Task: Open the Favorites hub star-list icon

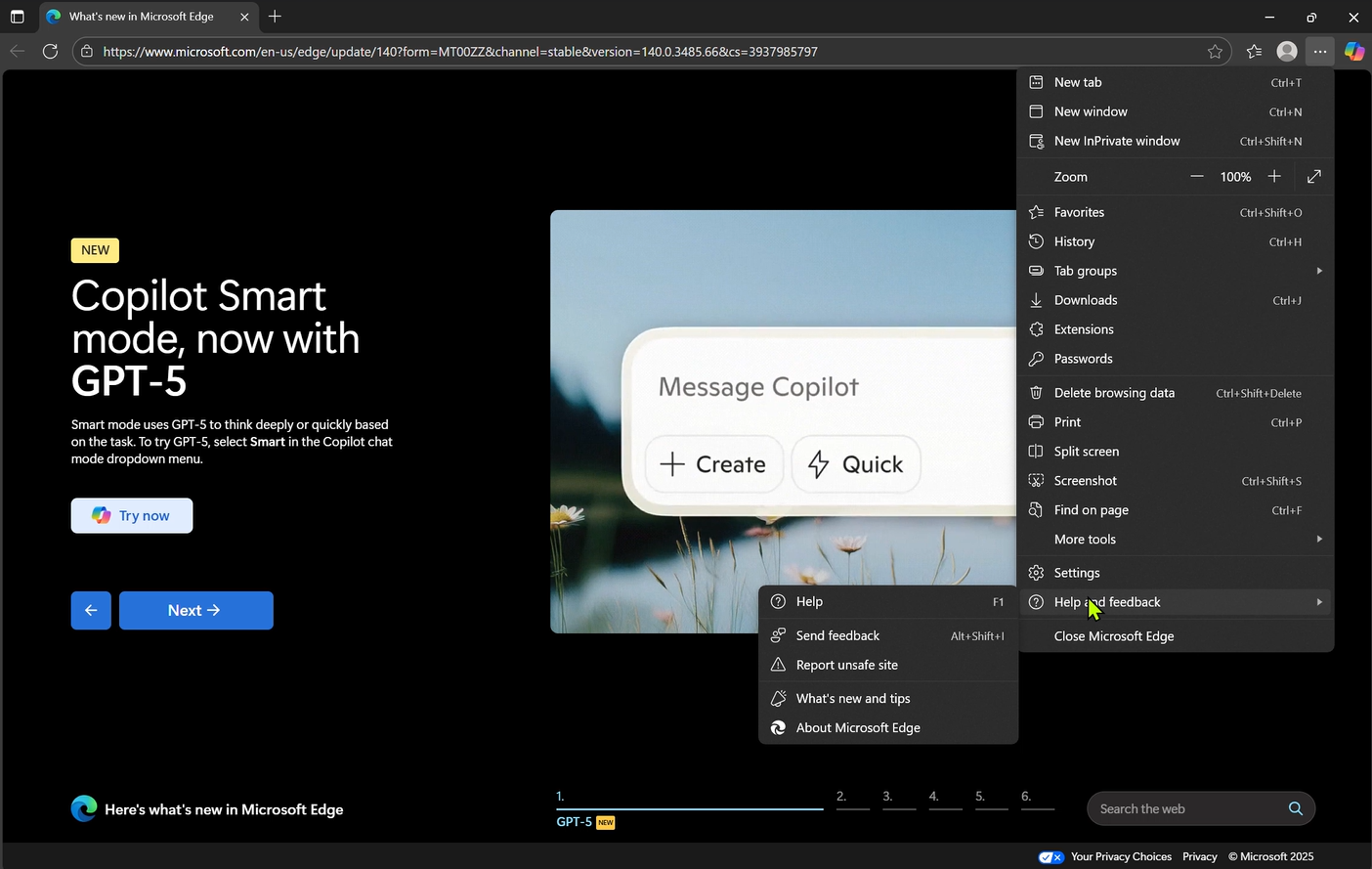Action: (x=1254, y=51)
